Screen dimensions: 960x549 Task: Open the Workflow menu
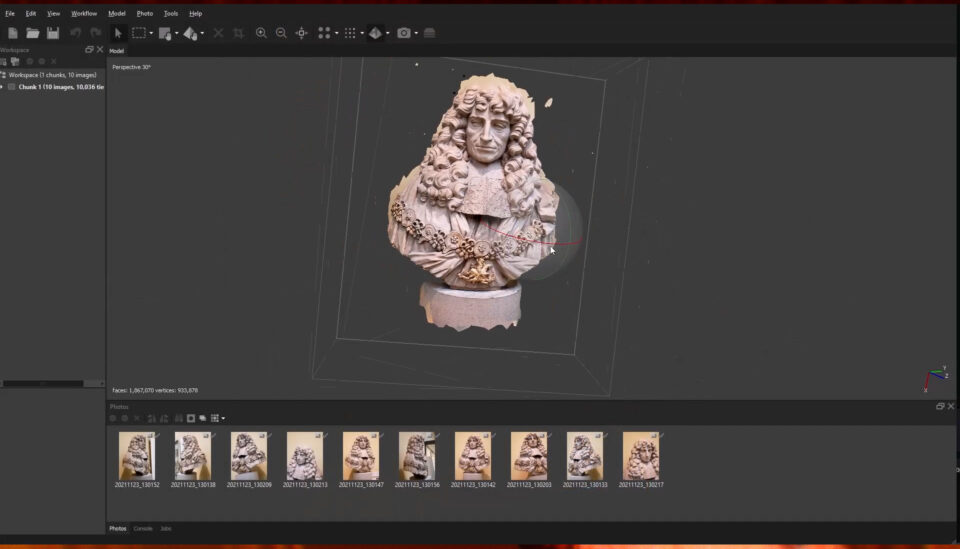click(84, 13)
